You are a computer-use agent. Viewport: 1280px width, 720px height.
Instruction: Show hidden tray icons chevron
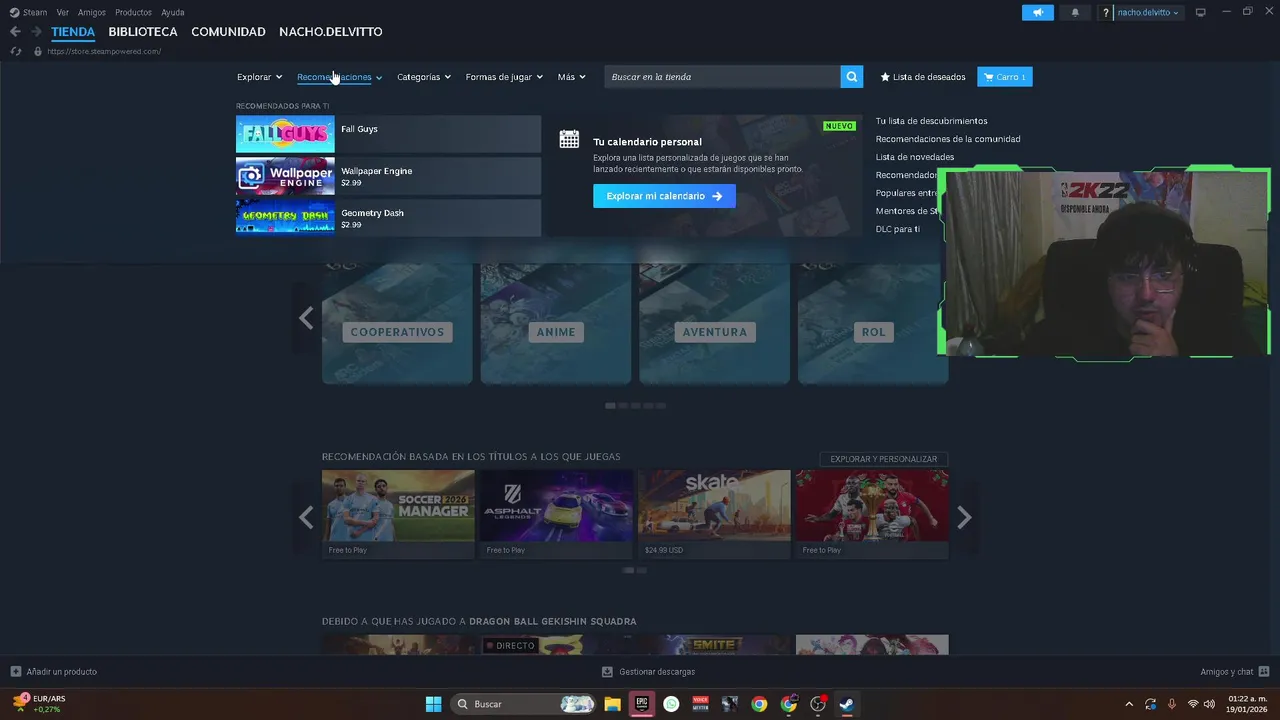click(x=1129, y=704)
